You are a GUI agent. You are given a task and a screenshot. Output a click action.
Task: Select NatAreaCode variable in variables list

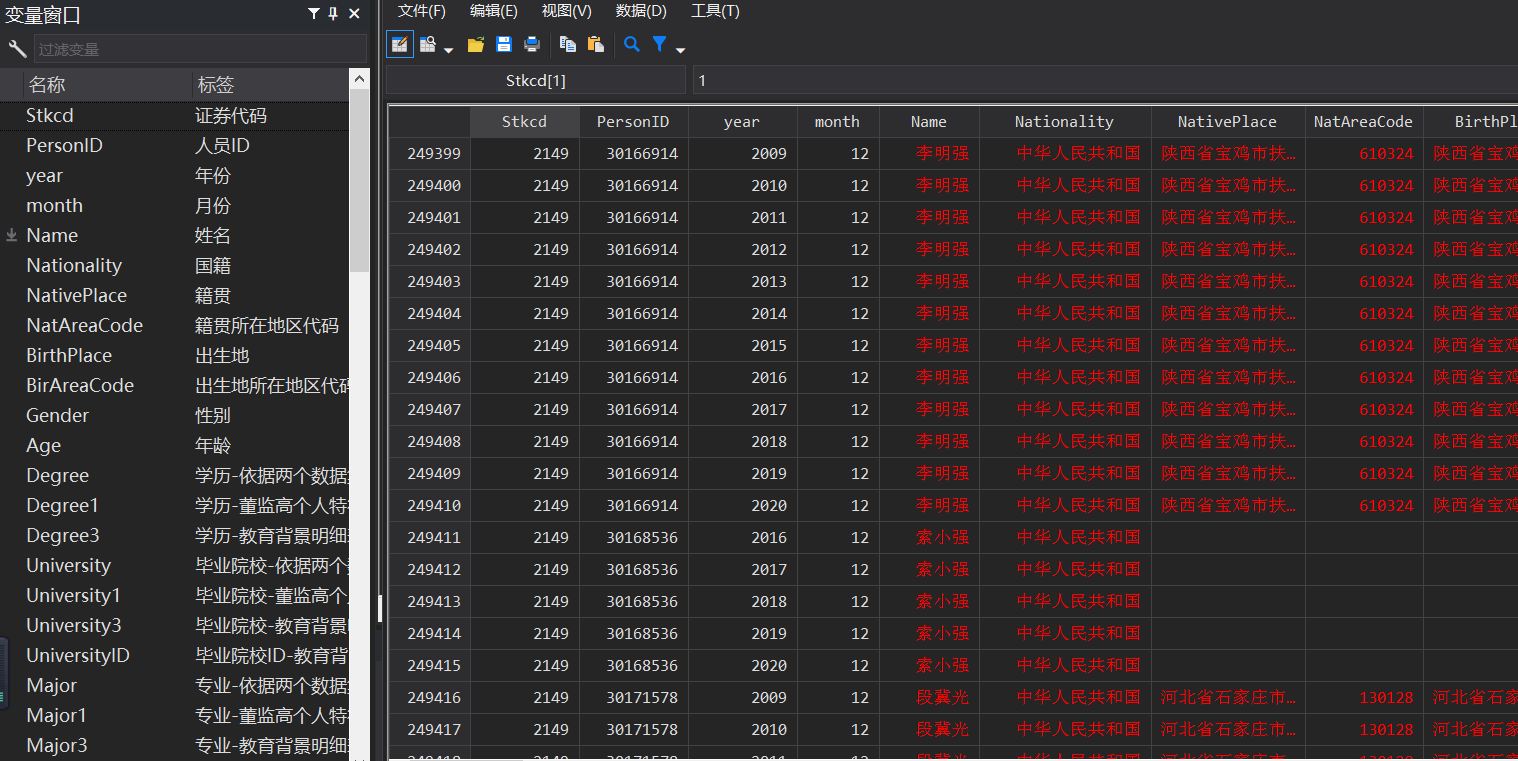click(175, 325)
